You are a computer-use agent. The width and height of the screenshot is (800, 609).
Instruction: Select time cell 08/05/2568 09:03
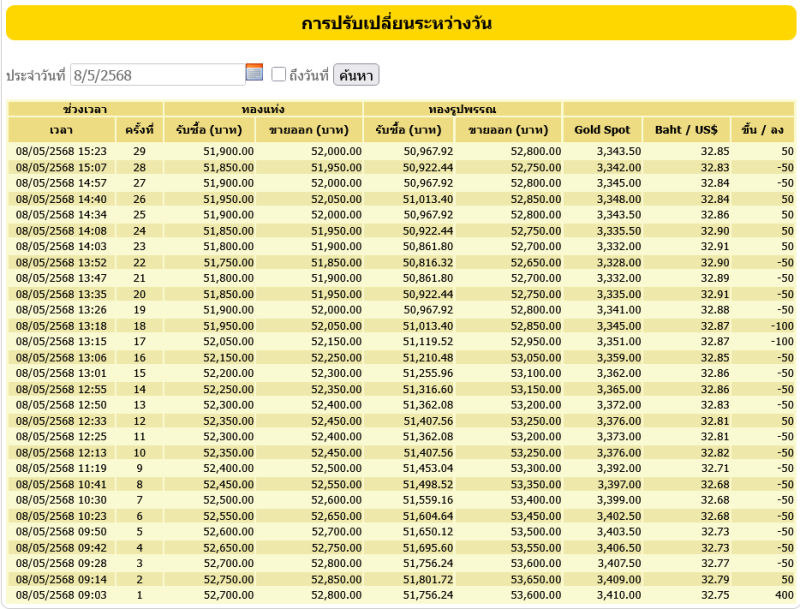(x=61, y=595)
